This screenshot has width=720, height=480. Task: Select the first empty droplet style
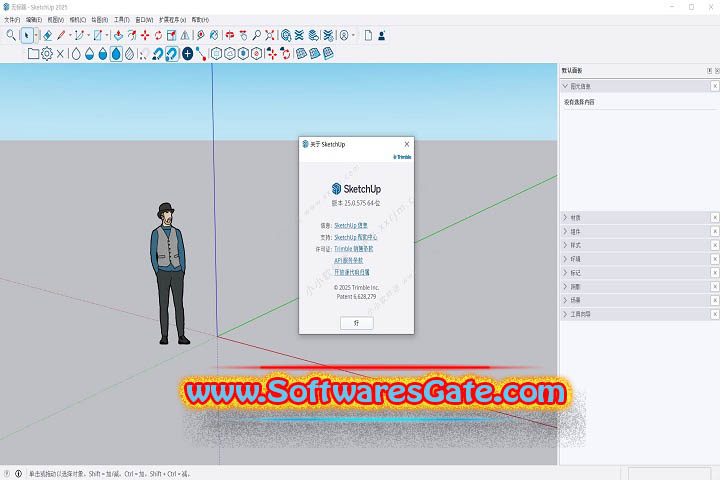click(76, 54)
